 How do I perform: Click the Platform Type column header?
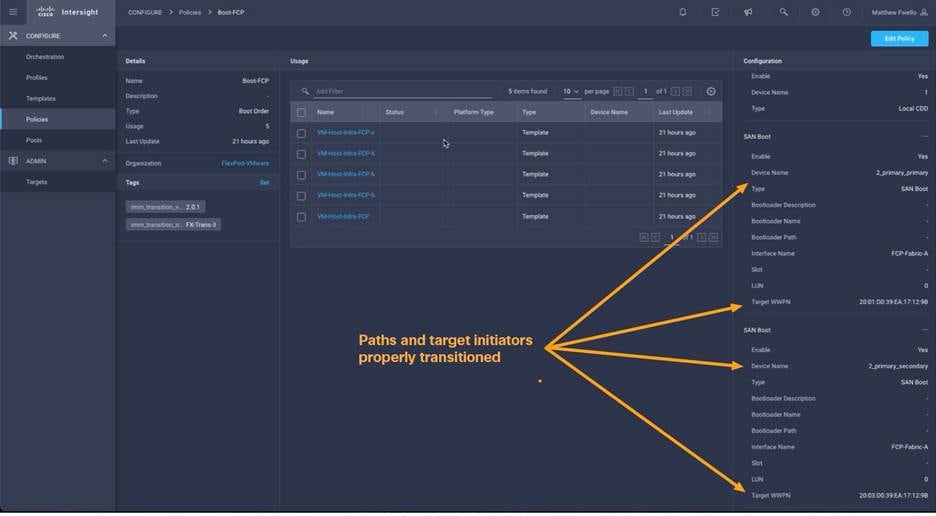[x=473, y=112]
